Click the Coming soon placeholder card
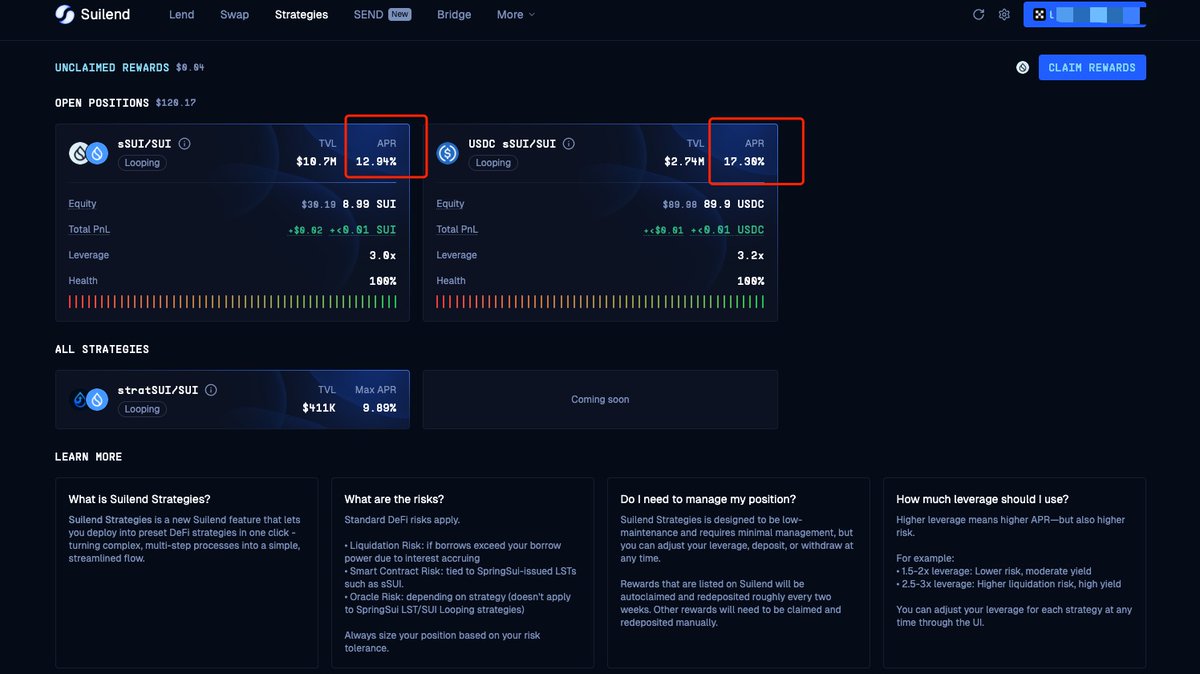The height and width of the screenshot is (674, 1200). point(600,399)
